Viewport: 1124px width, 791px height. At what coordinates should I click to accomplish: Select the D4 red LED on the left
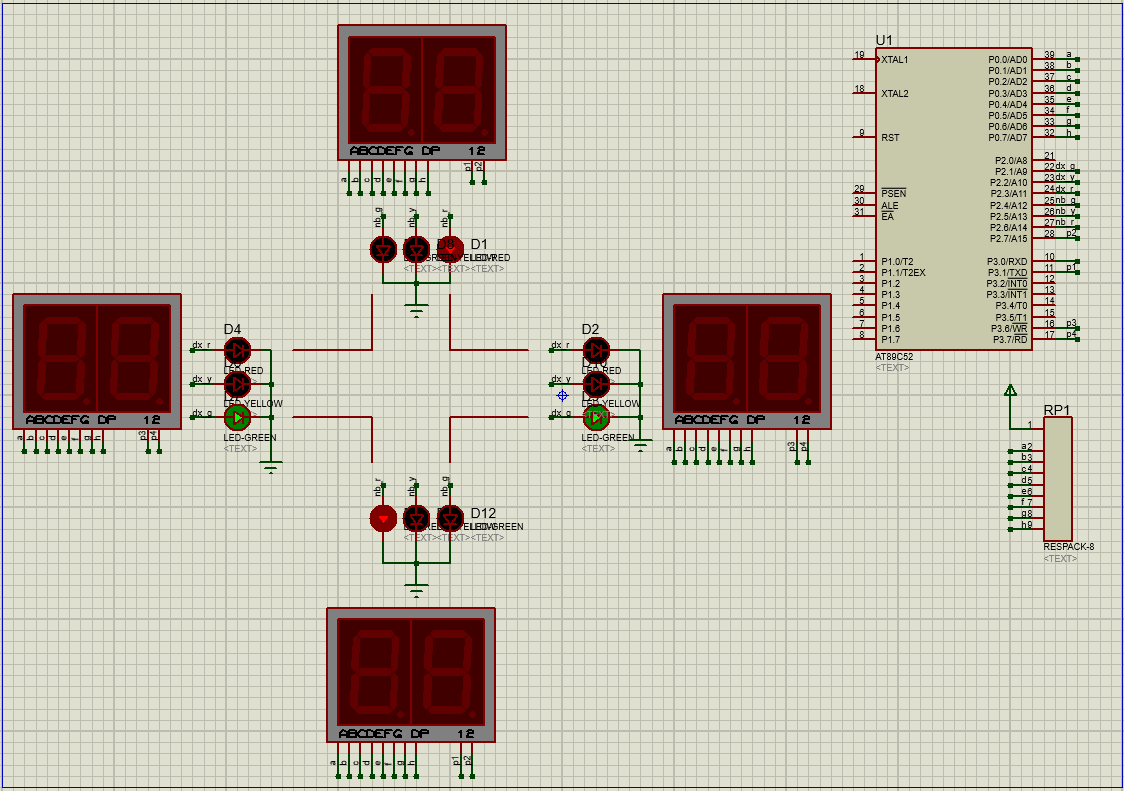click(237, 350)
